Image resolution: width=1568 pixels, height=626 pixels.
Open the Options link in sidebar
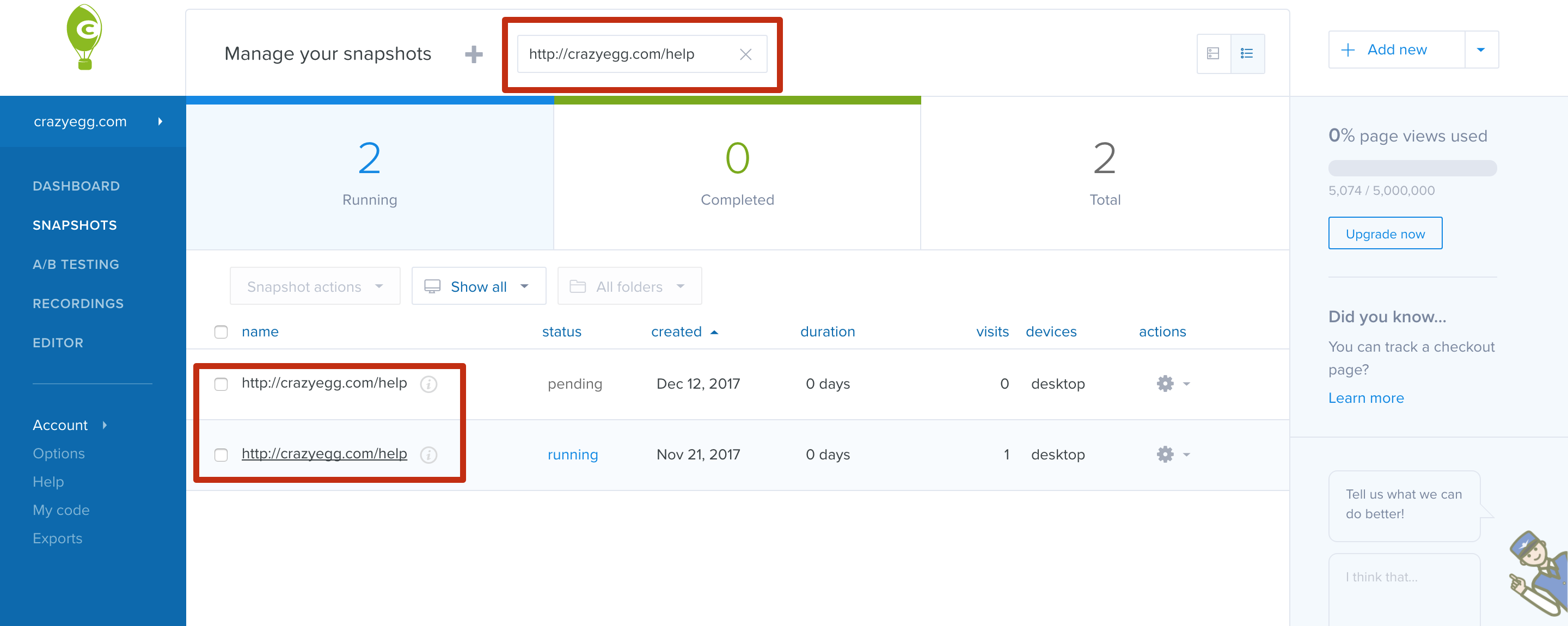tap(58, 454)
